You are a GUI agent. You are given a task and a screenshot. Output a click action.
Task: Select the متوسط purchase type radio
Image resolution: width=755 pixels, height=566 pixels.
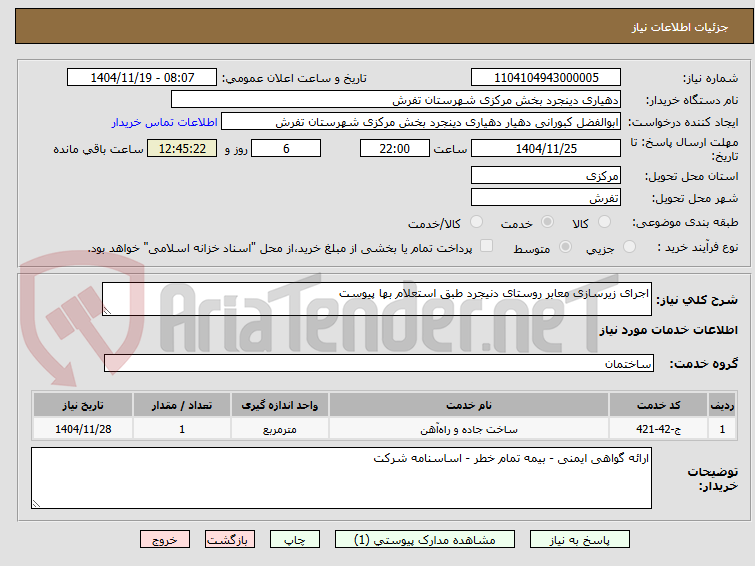click(565, 247)
